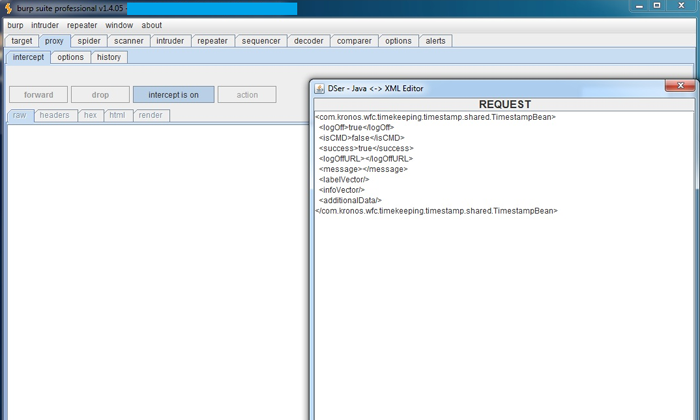Open the comparer tab
Viewport: 700px width, 420px height.
(354, 41)
